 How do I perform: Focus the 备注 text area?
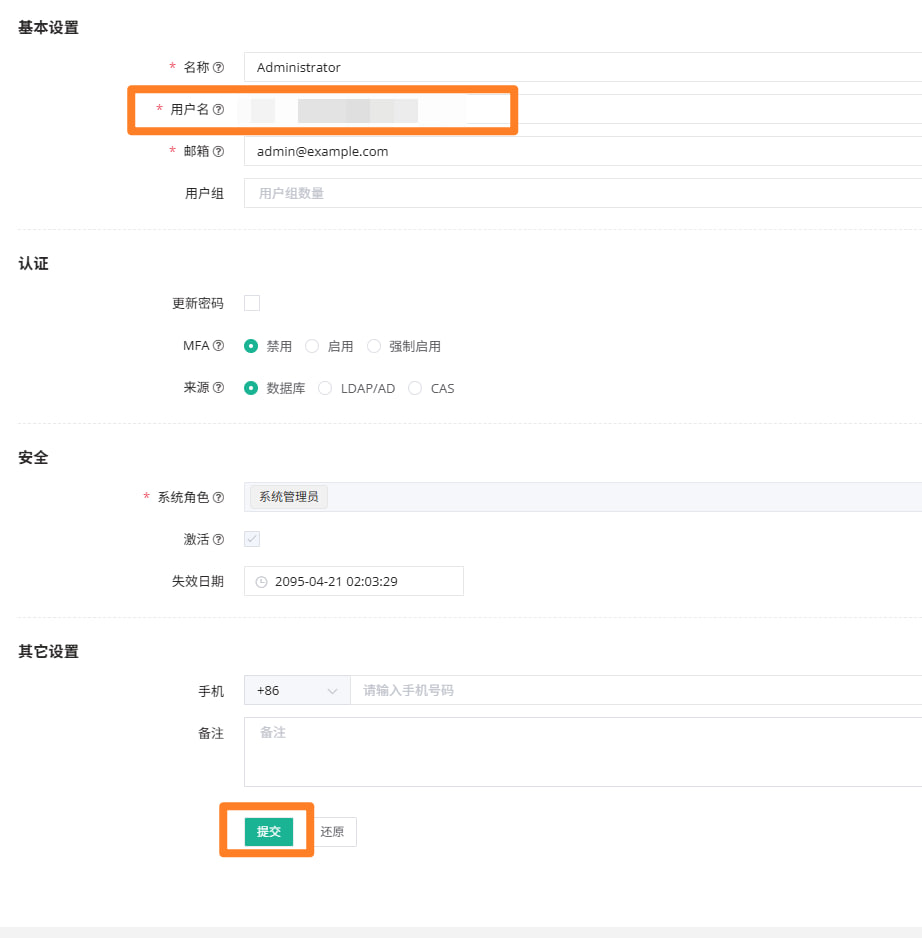(580, 751)
